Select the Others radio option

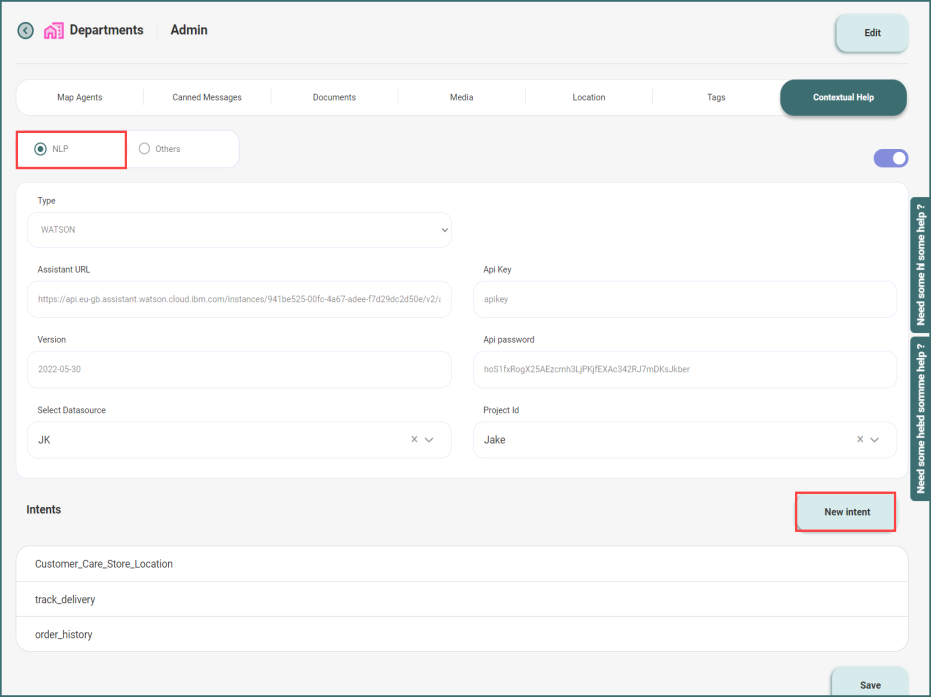click(x=145, y=149)
